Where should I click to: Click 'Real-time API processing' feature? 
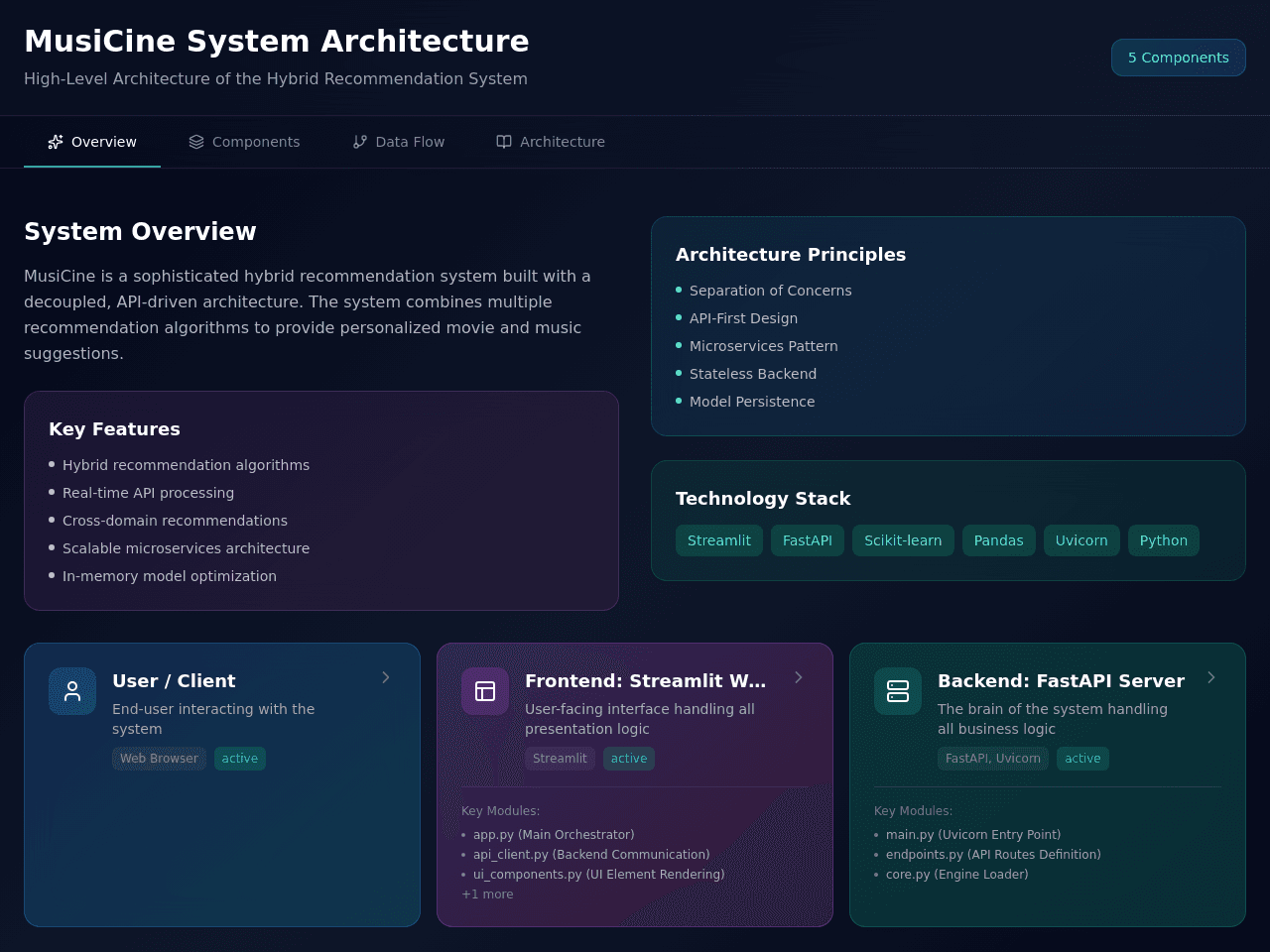tap(149, 493)
